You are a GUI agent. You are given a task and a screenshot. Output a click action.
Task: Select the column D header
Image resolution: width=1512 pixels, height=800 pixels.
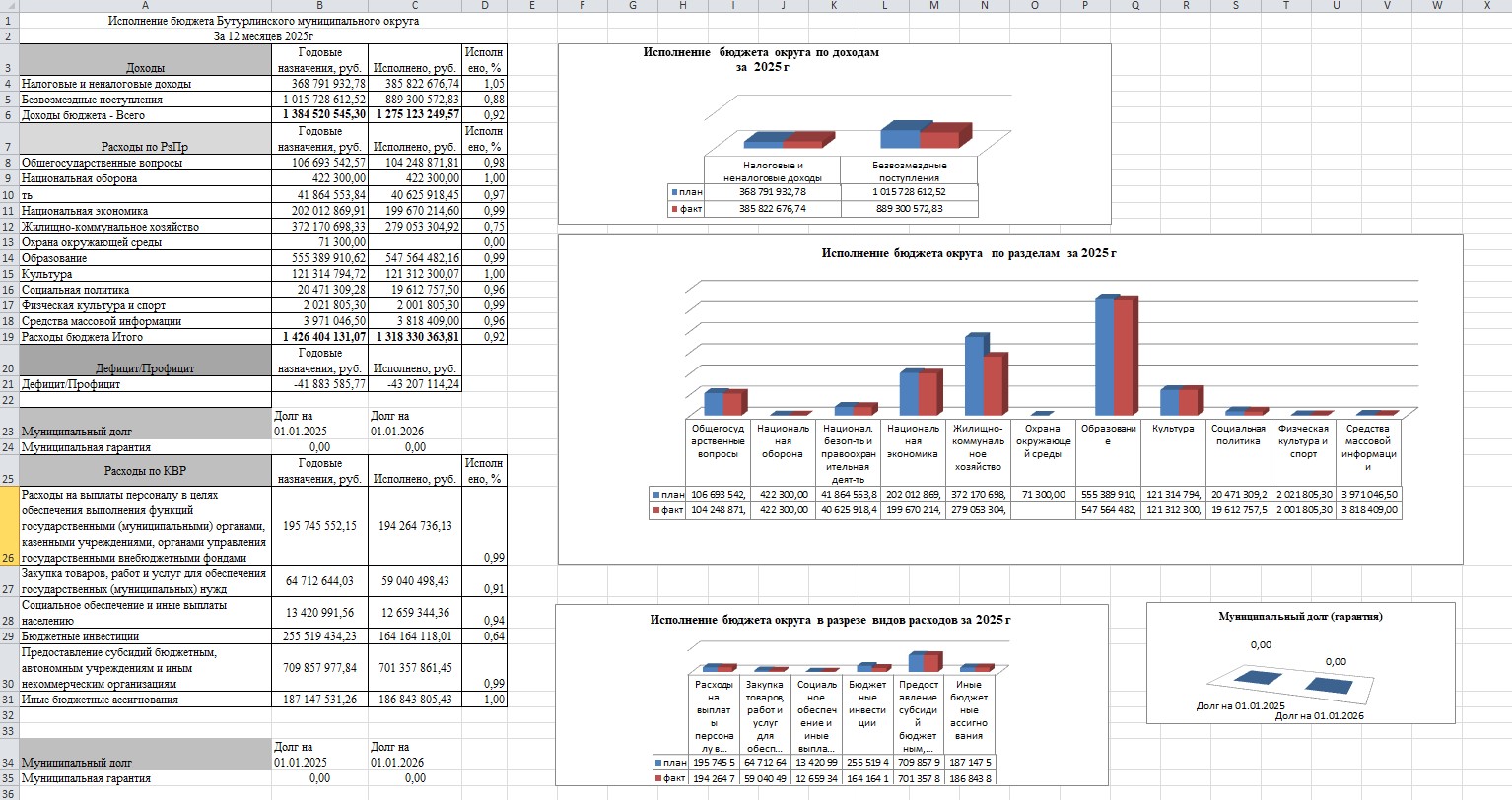[485, 6]
